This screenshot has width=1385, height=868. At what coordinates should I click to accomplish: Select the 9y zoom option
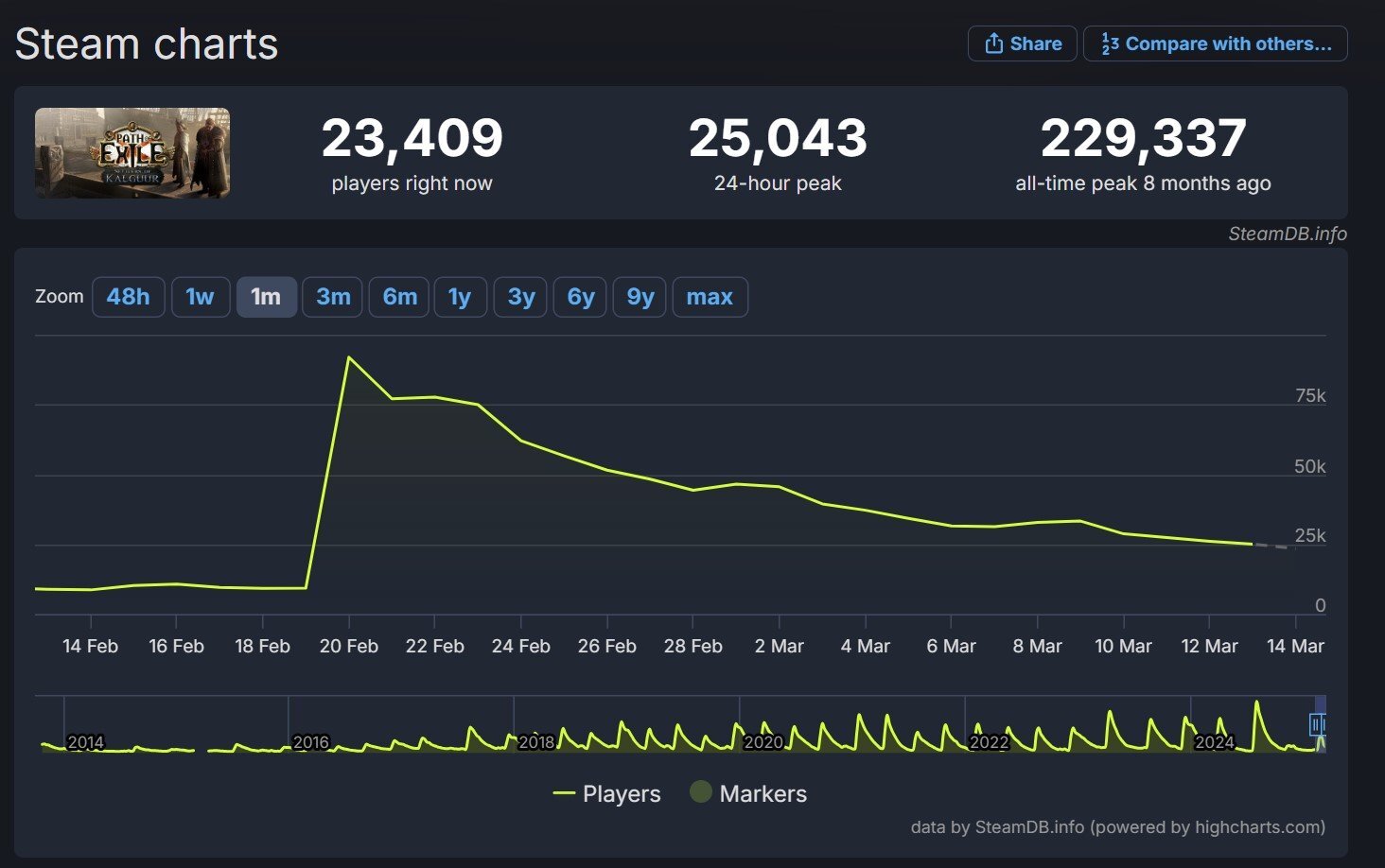point(640,297)
